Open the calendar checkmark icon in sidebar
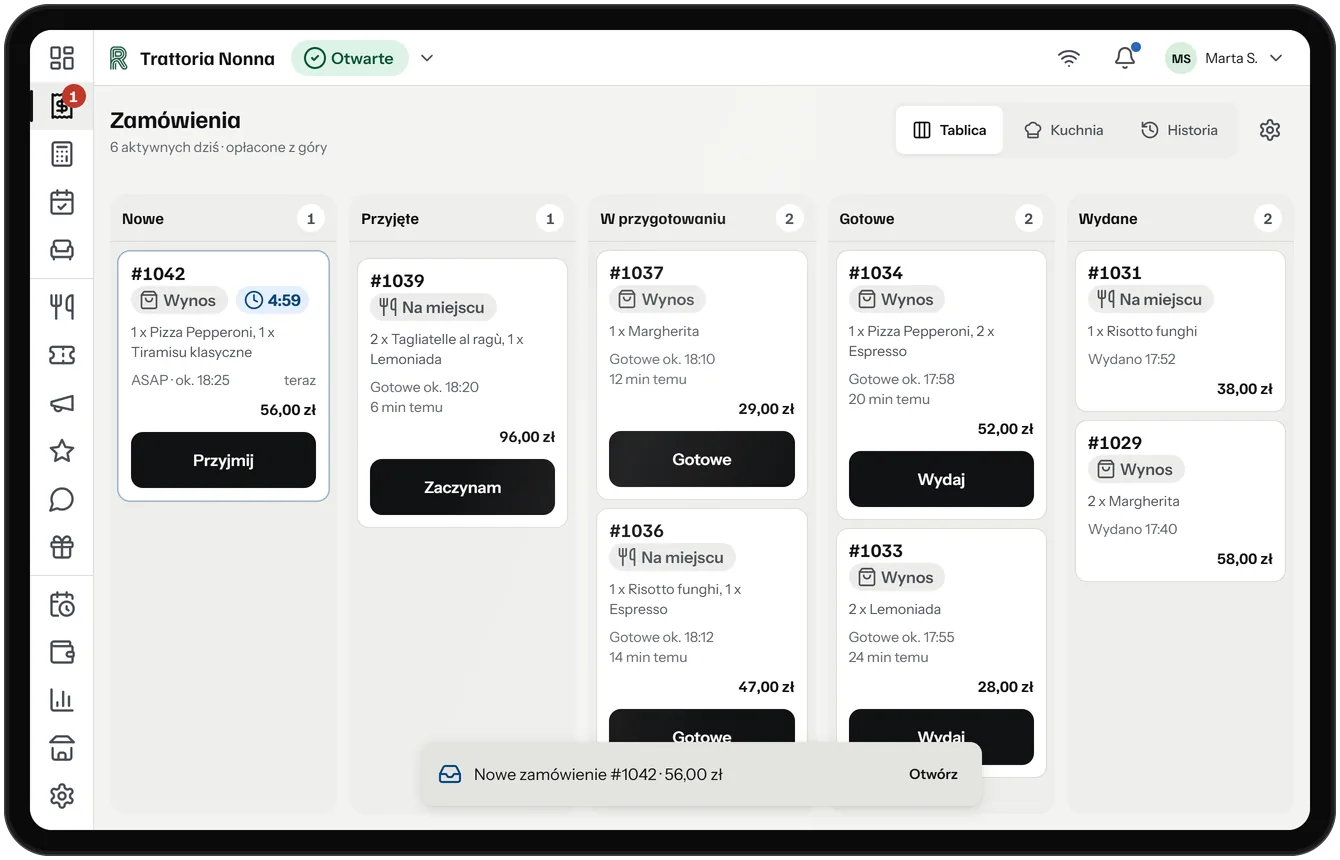Screen dimensions: 1340x860 click(x=62, y=202)
